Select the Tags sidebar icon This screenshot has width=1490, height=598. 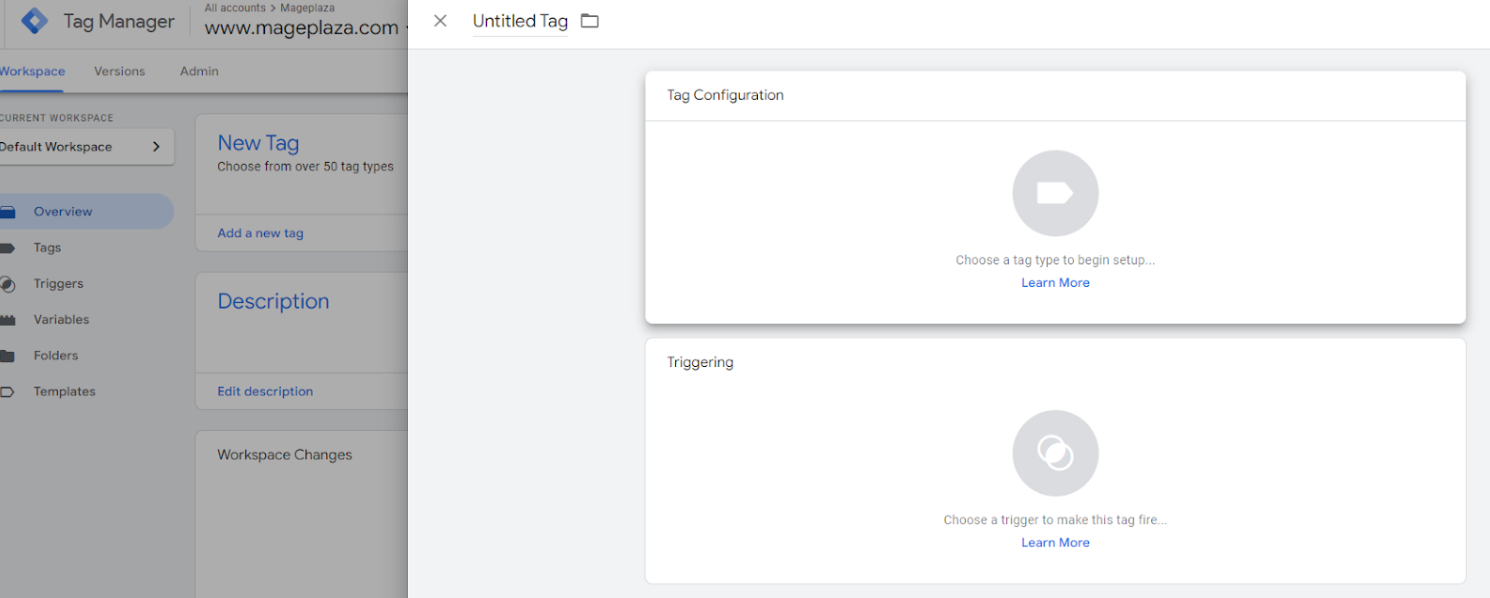(x=7, y=248)
